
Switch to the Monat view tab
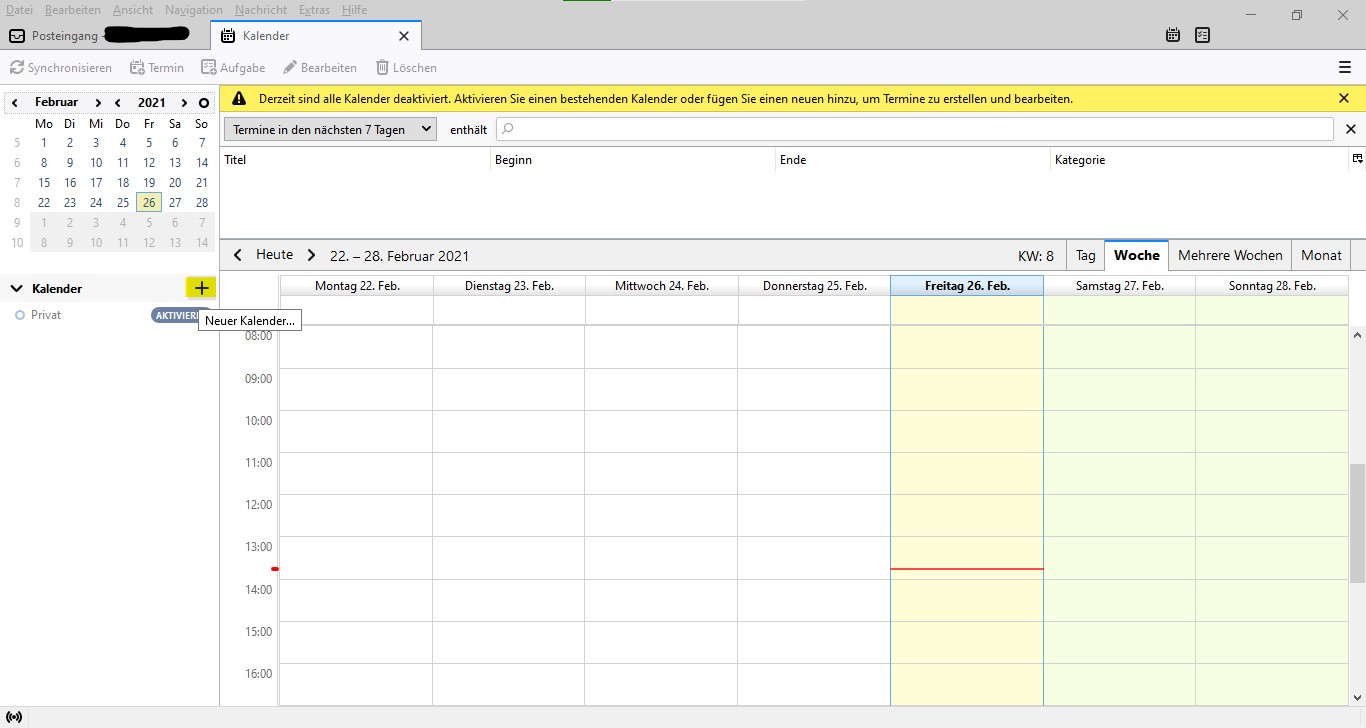pos(1321,255)
